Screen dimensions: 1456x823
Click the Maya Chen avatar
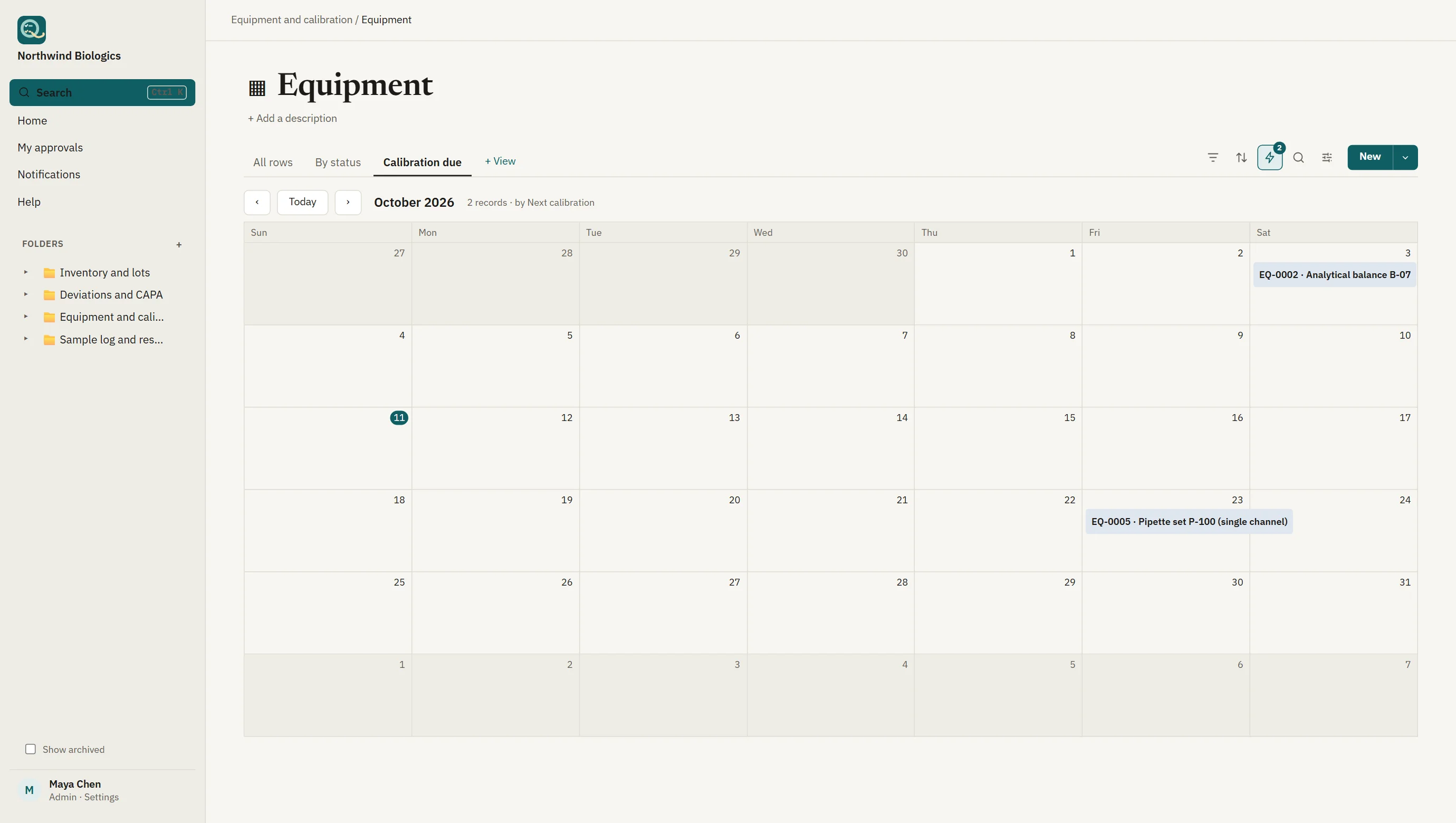tap(30, 790)
